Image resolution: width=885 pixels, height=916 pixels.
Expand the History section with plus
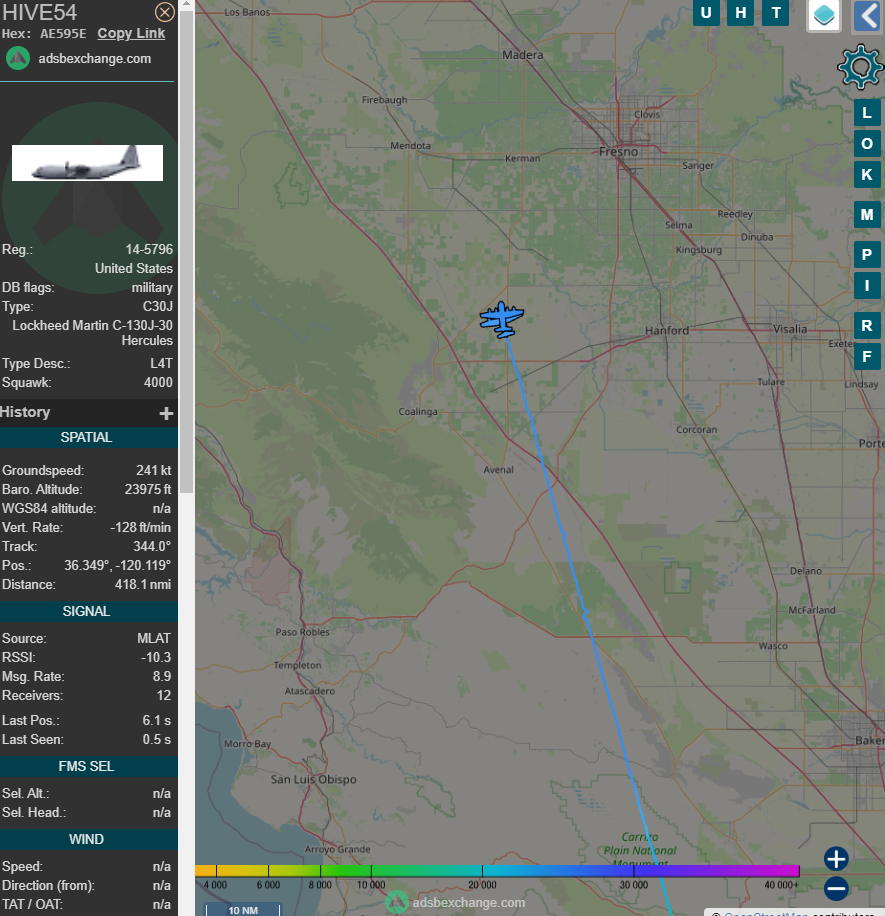[x=166, y=414]
